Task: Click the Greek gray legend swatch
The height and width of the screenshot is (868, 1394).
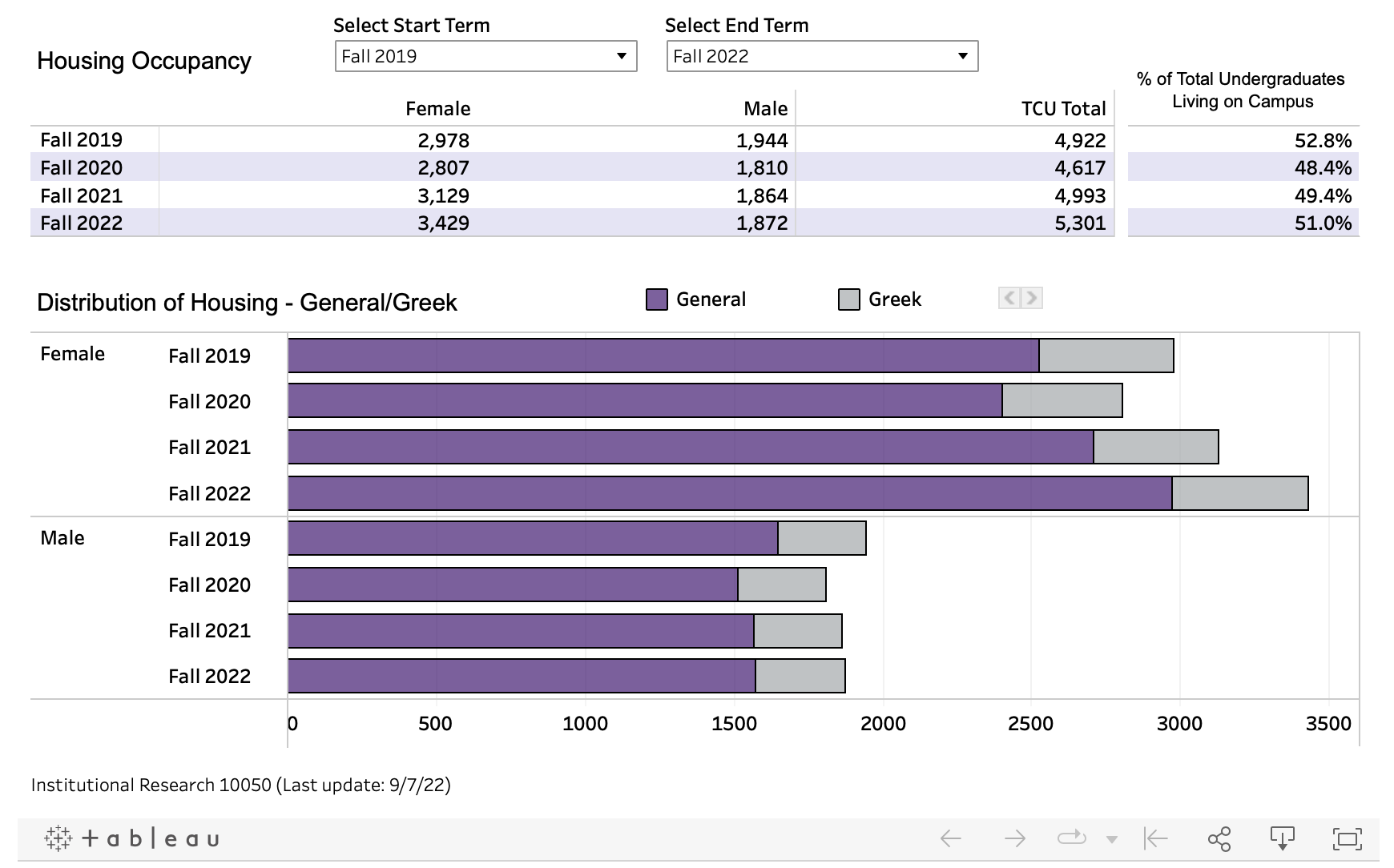Action: click(x=848, y=299)
